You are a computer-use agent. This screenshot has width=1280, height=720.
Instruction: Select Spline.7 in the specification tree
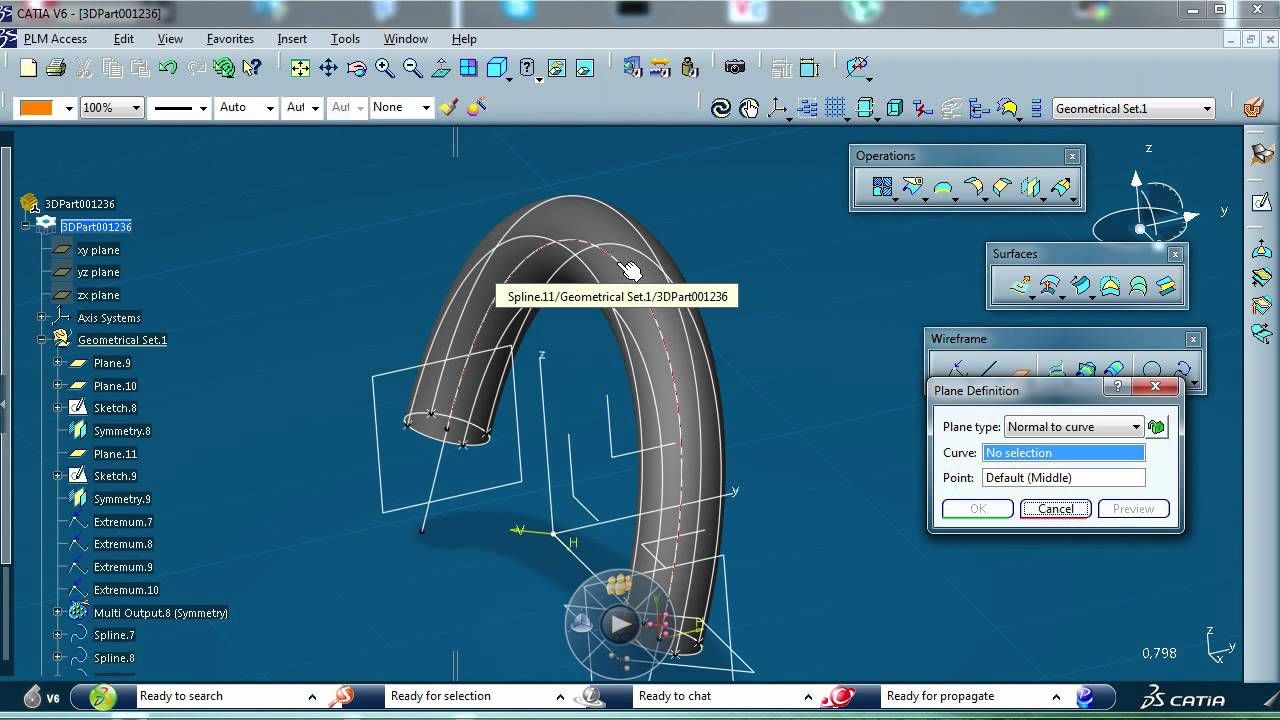pyautogui.click(x=114, y=635)
